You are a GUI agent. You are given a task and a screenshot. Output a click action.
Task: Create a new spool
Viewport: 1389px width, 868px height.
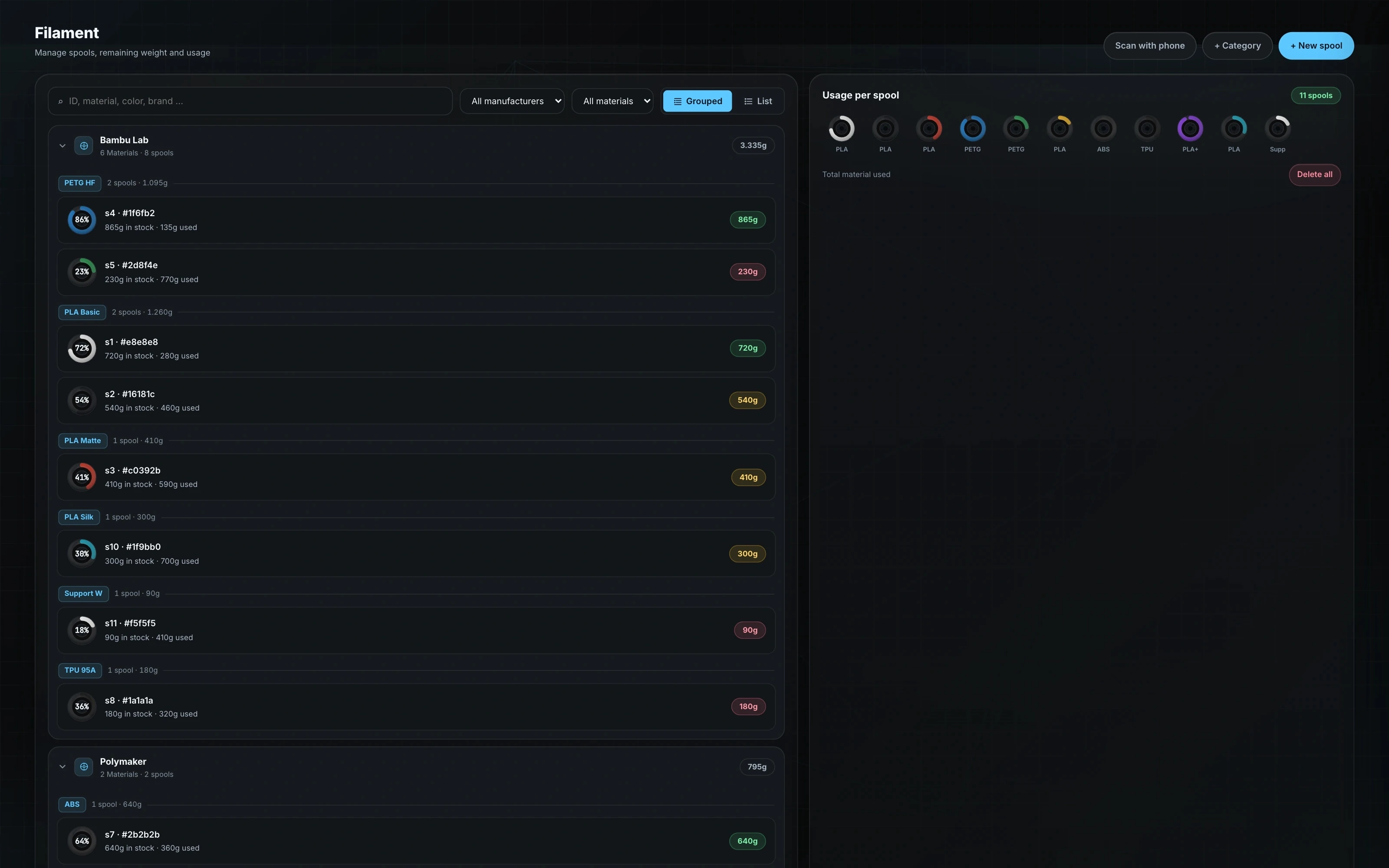[x=1316, y=46]
